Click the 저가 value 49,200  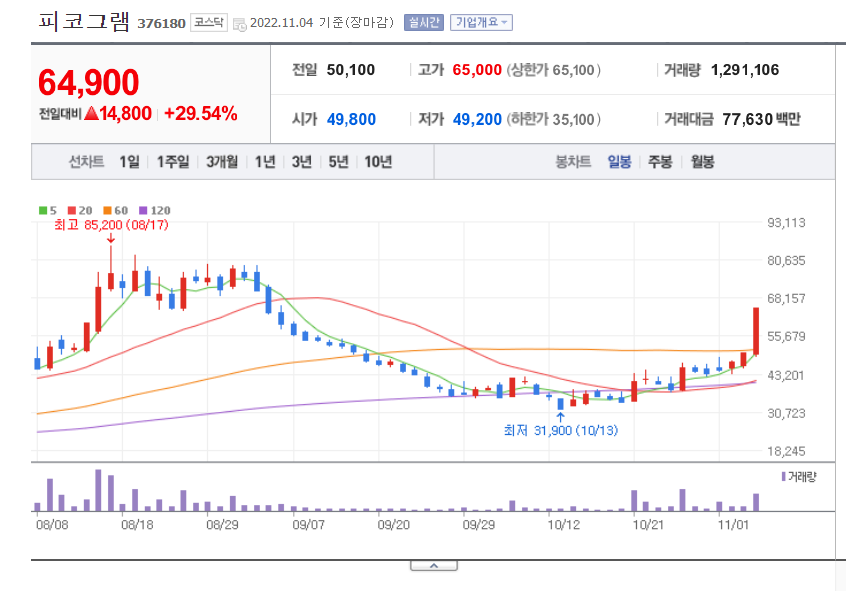pos(477,119)
